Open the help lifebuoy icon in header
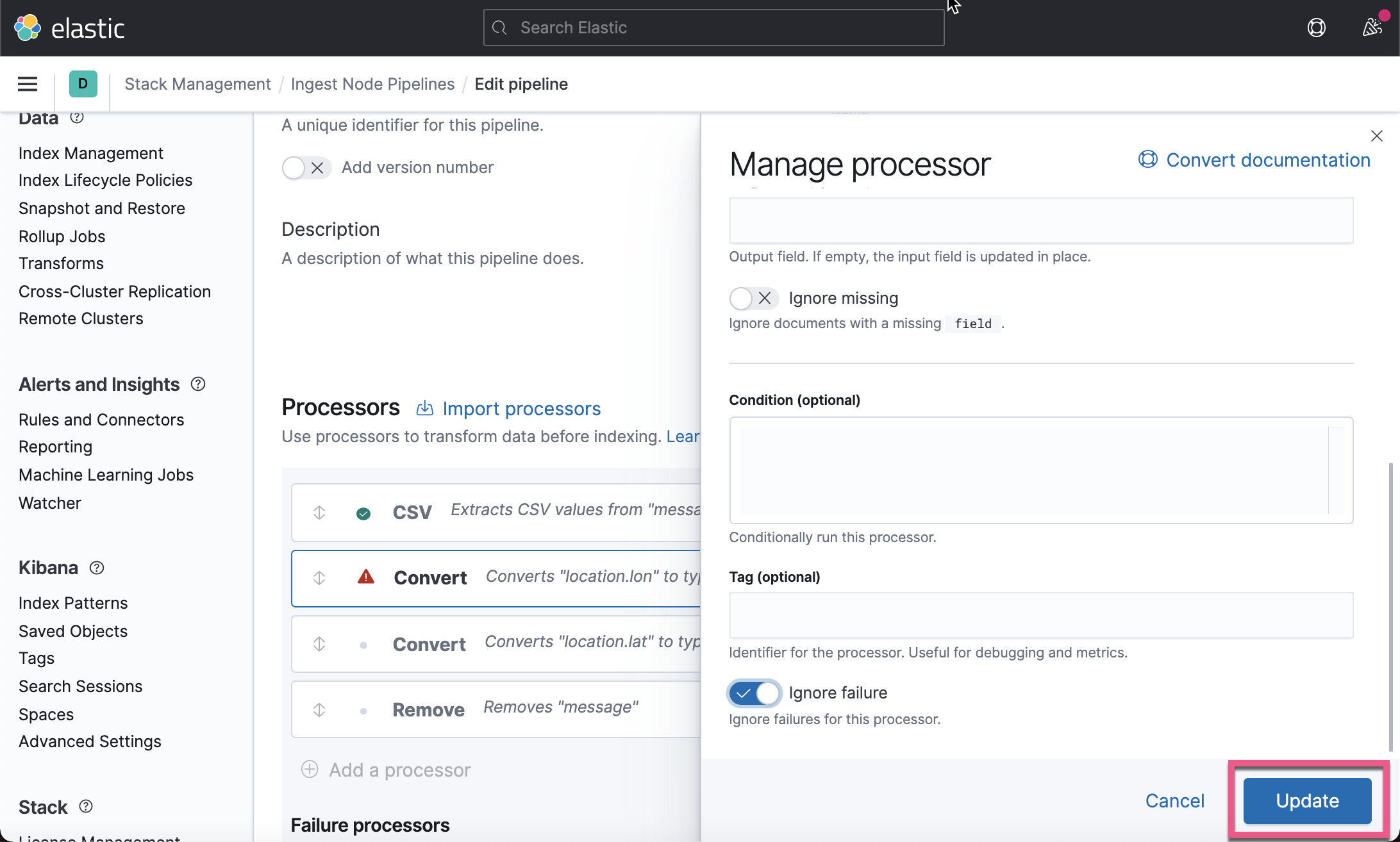The image size is (1400, 842). 1316,28
